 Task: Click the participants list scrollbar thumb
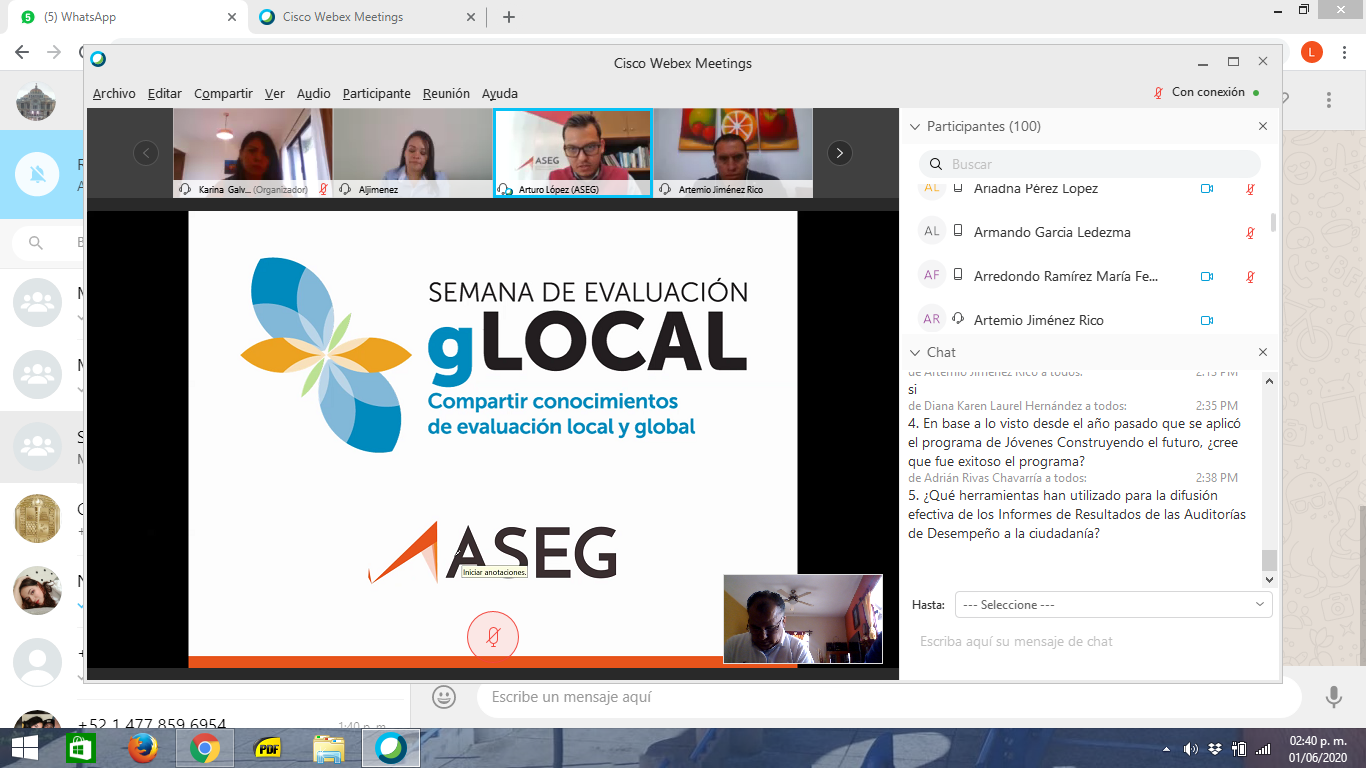tap(1273, 222)
